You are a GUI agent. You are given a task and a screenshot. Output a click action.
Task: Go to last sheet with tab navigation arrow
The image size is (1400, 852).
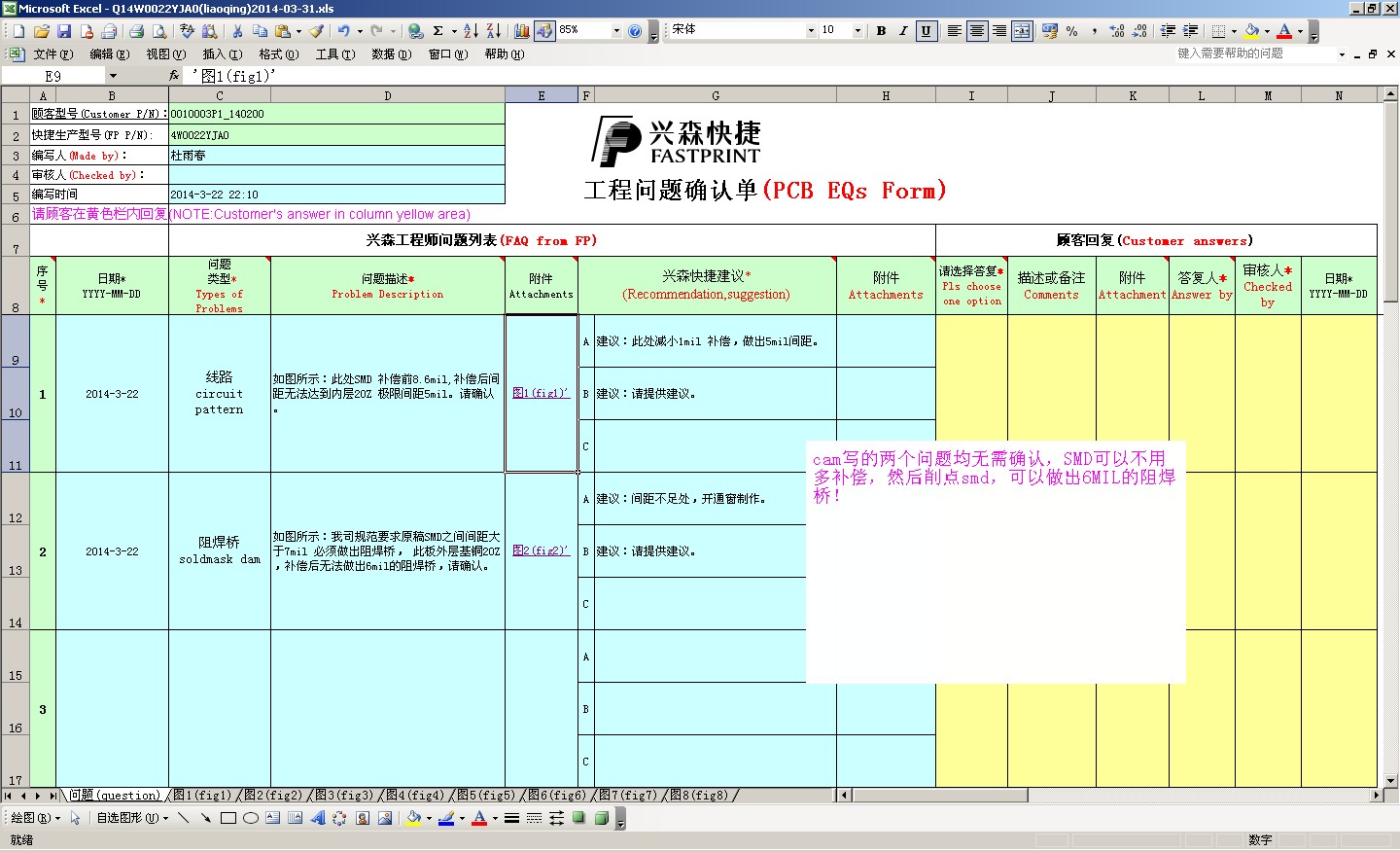click(52, 796)
